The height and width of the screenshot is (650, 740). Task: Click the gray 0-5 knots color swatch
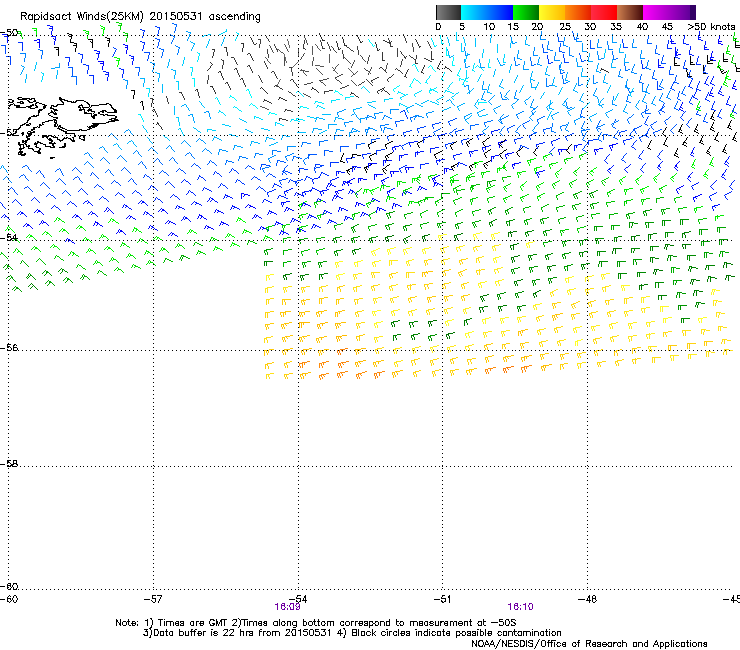pyautogui.click(x=448, y=12)
